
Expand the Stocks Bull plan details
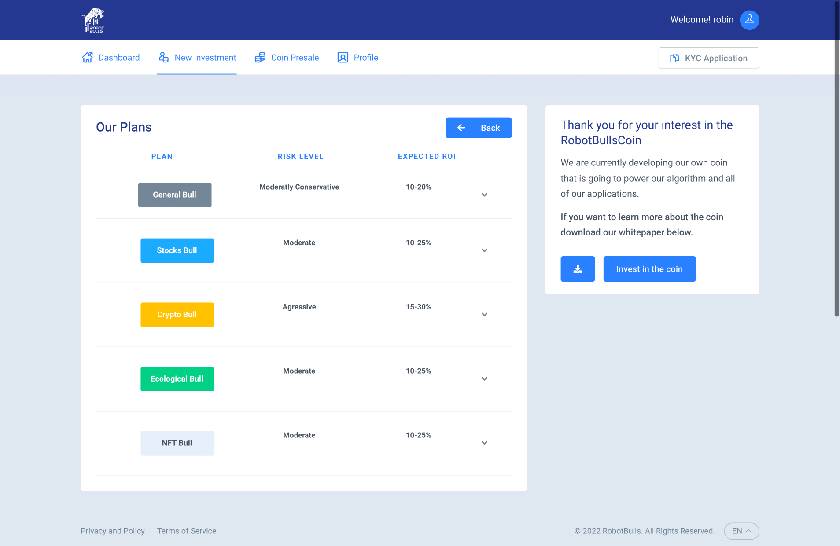(484, 251)
